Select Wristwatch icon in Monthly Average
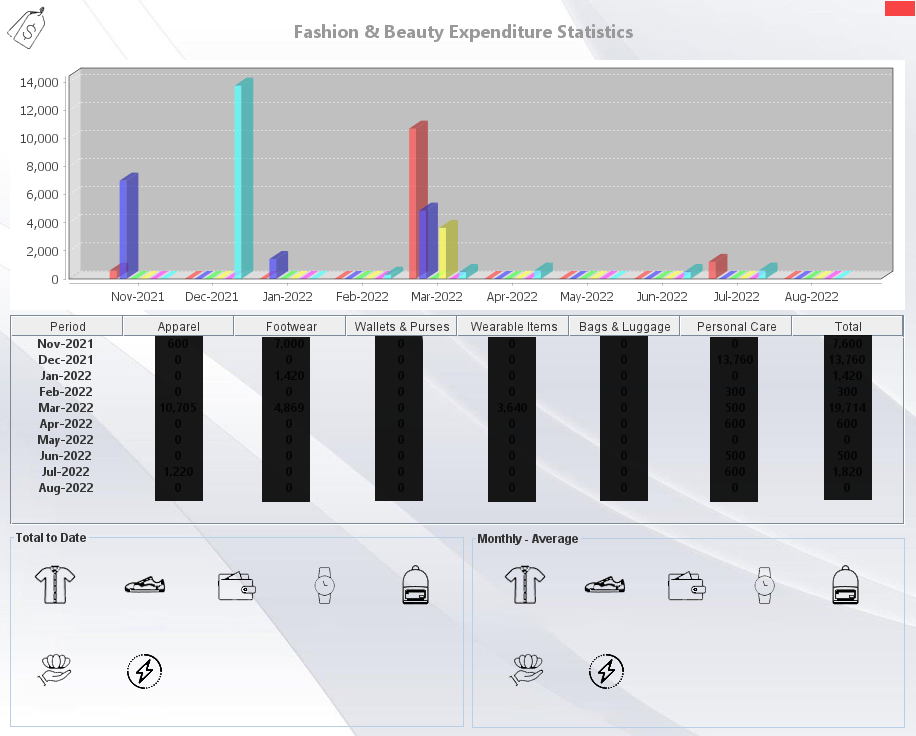 [765, 585]
